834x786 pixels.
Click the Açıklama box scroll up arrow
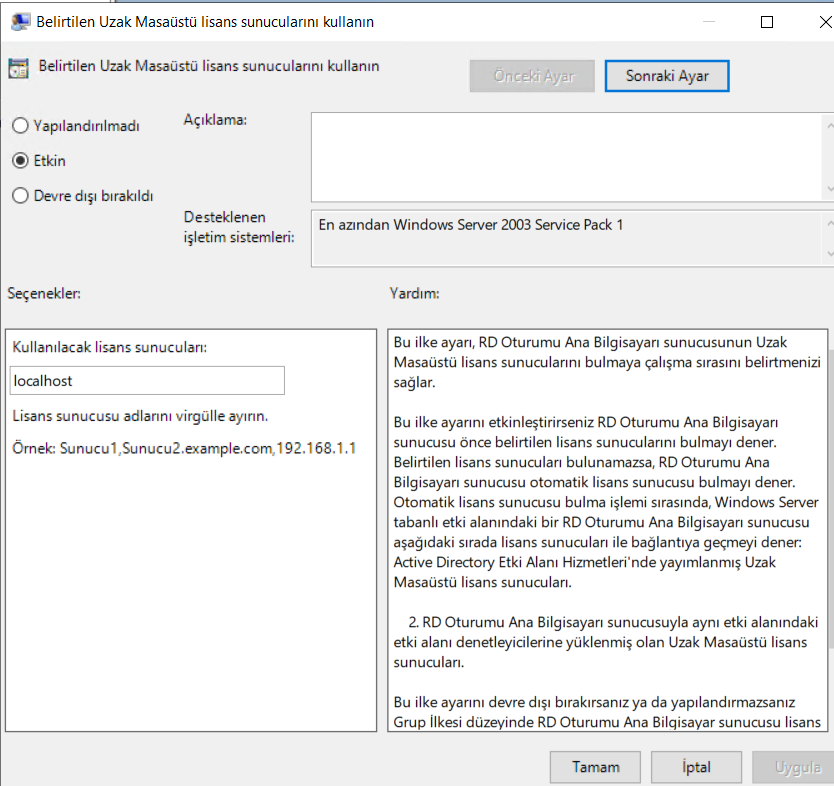click(829, 126)
